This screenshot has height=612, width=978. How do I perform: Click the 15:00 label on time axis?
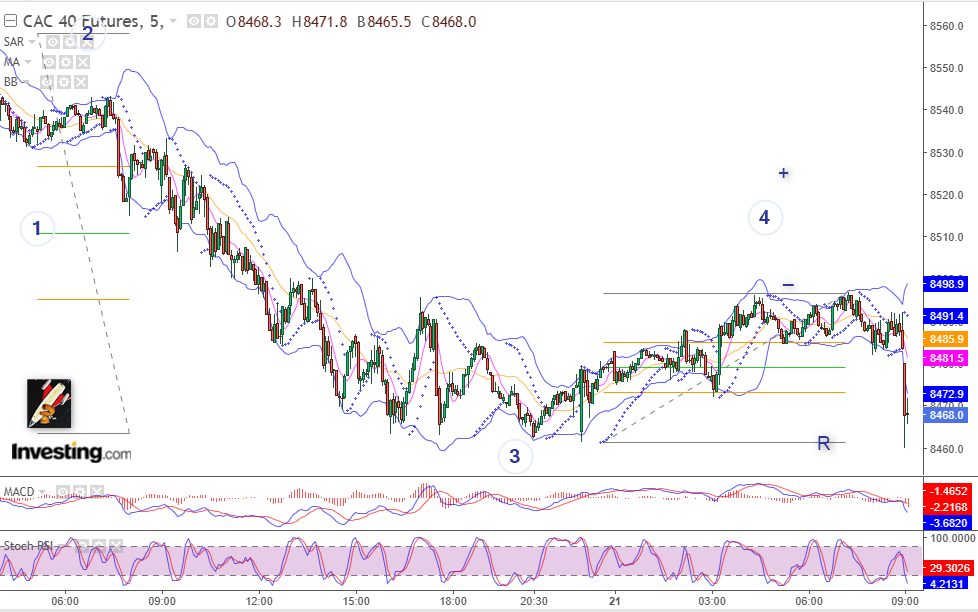pos(356,601)
